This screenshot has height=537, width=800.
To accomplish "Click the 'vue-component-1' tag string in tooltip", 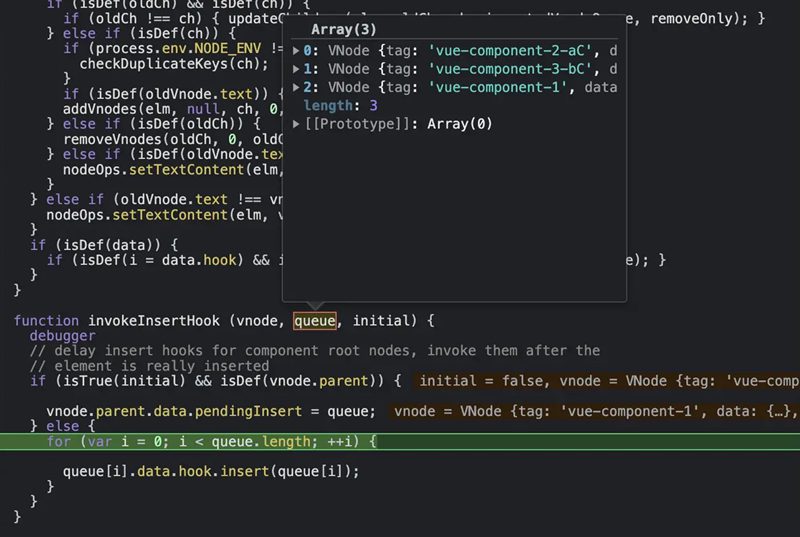I will 490,87.
